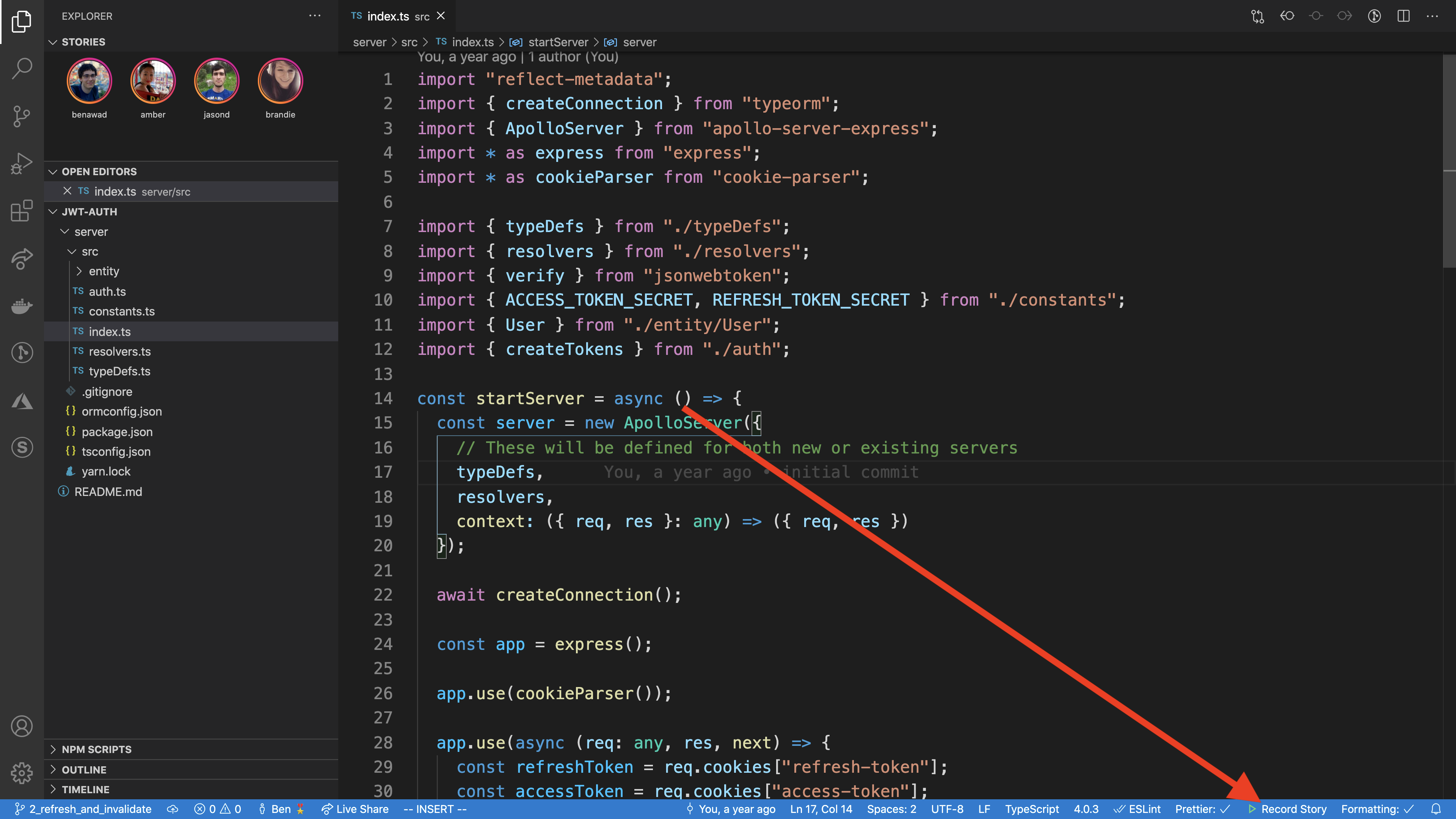Click the Split Editor Right icon
1456x819 pixels.
coord(1403,16)
